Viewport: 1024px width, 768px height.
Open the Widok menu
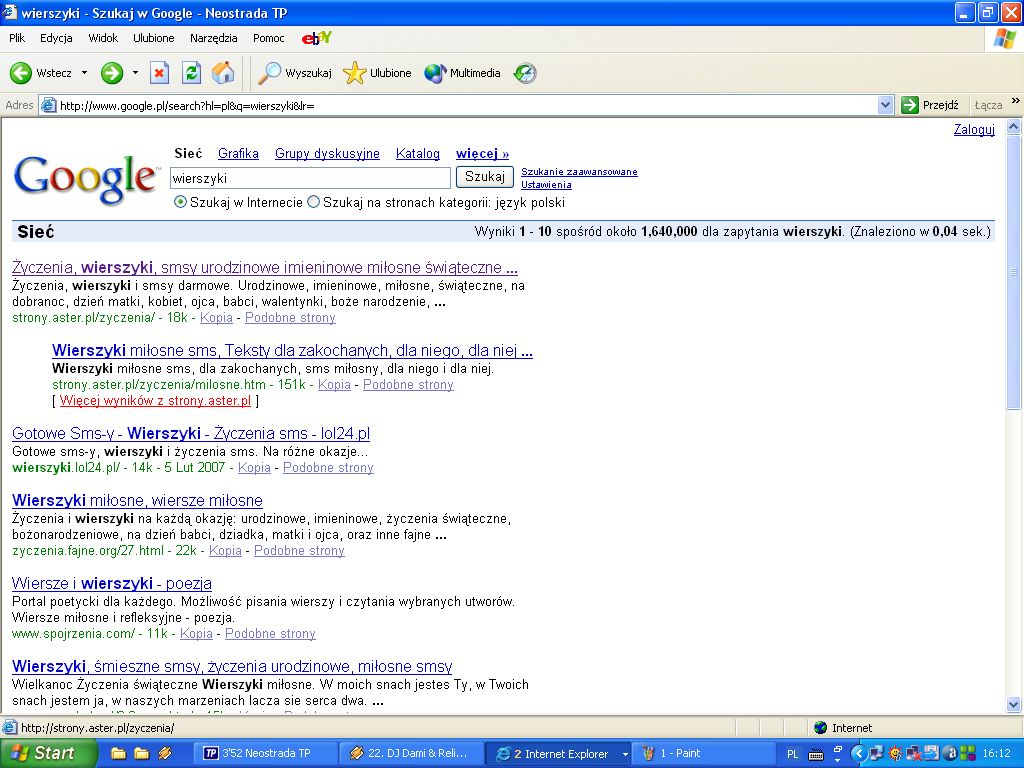coord(103,38)
